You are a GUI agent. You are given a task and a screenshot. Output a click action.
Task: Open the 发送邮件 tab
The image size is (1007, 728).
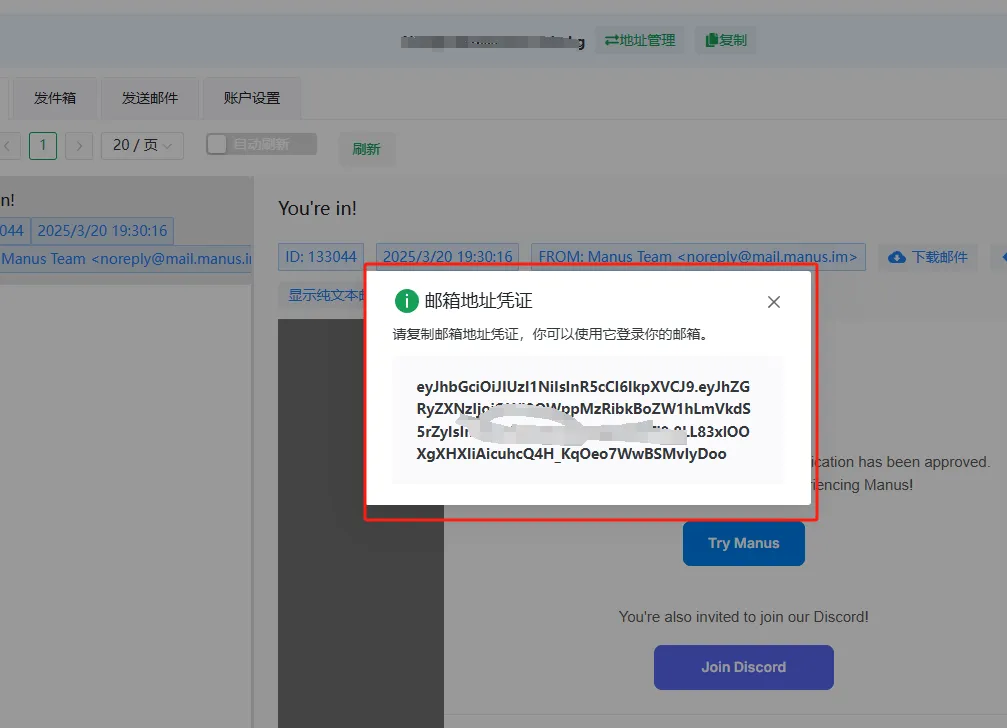pos(150,98)
